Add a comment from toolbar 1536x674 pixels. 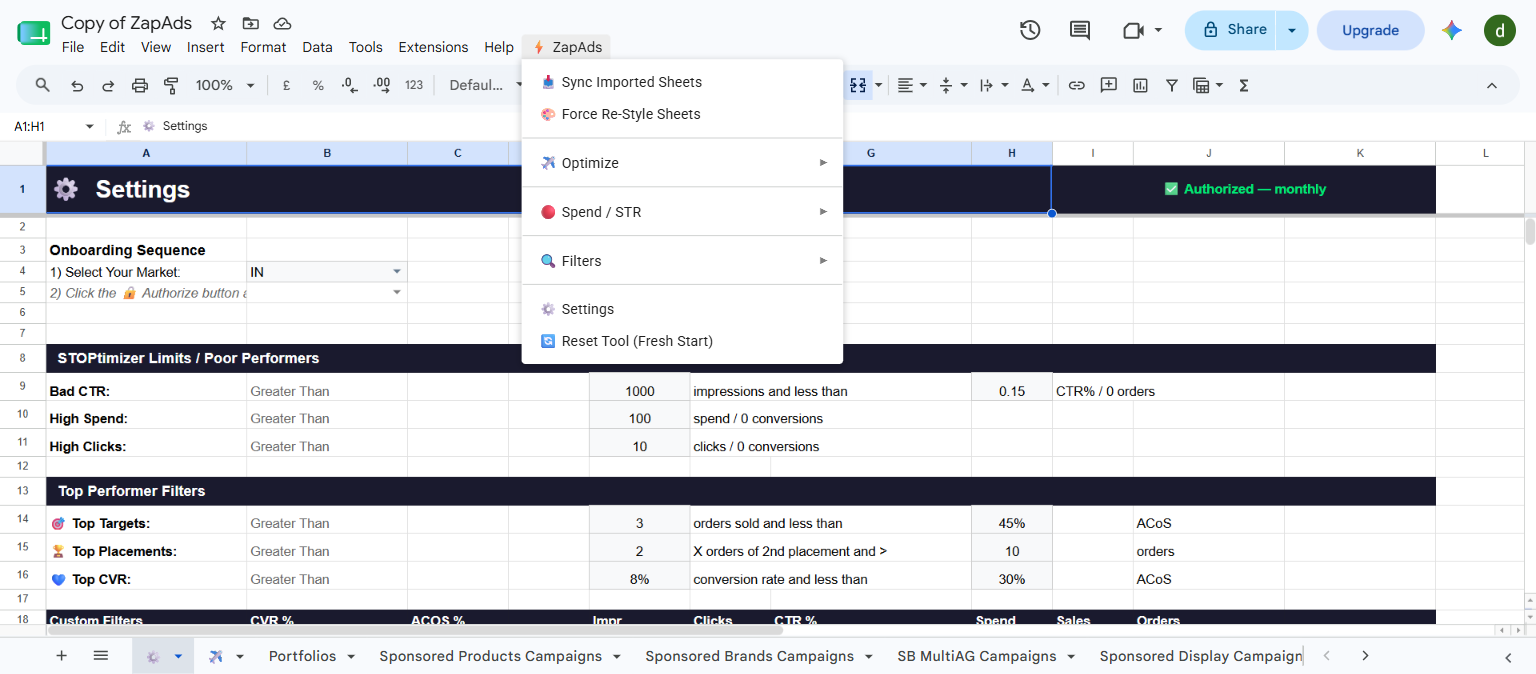1108,85
